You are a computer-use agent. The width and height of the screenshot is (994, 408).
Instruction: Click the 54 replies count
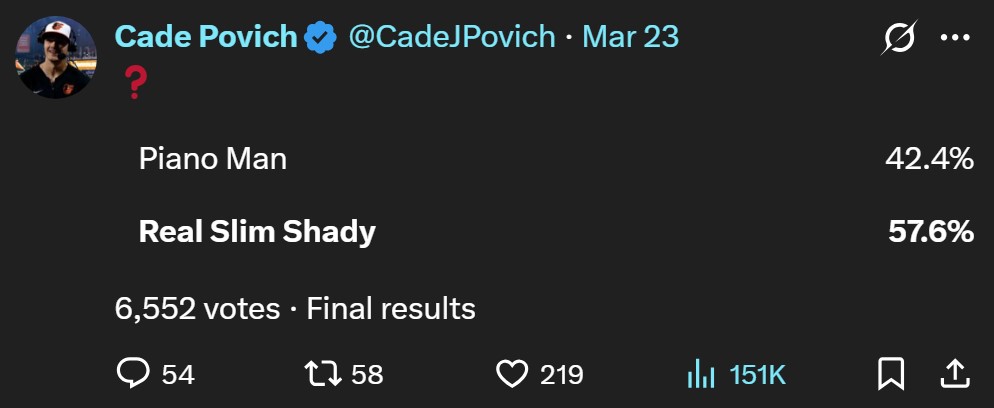[178, 375]
